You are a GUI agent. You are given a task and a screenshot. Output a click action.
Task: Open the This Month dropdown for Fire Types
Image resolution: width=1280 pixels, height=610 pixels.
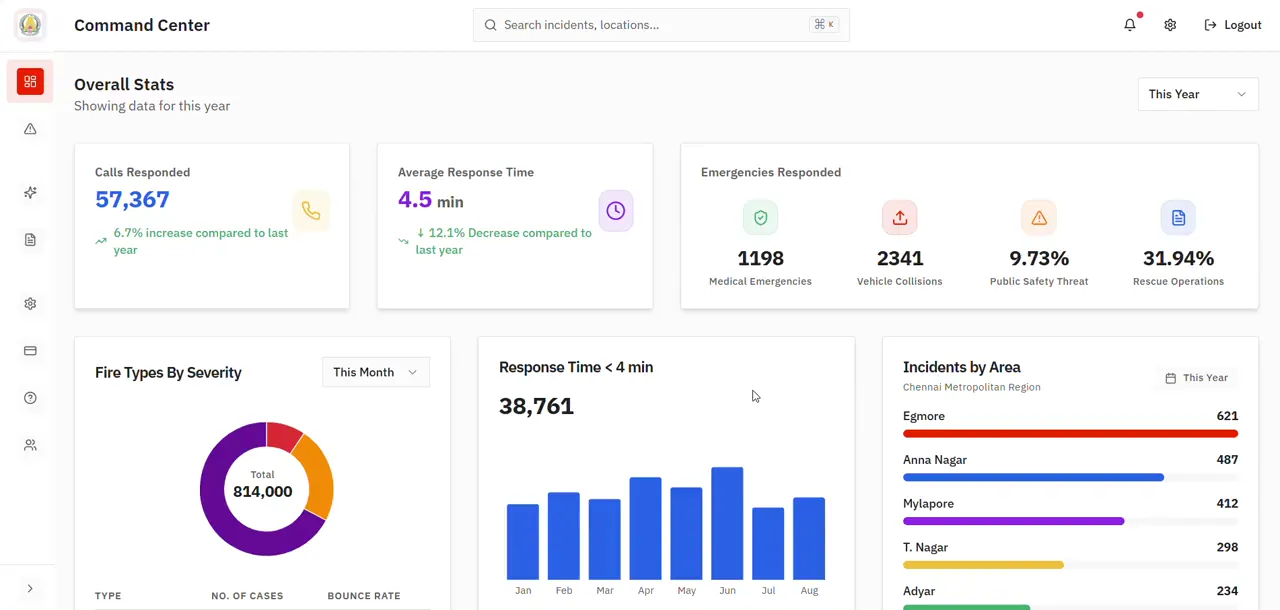point(376,372)
